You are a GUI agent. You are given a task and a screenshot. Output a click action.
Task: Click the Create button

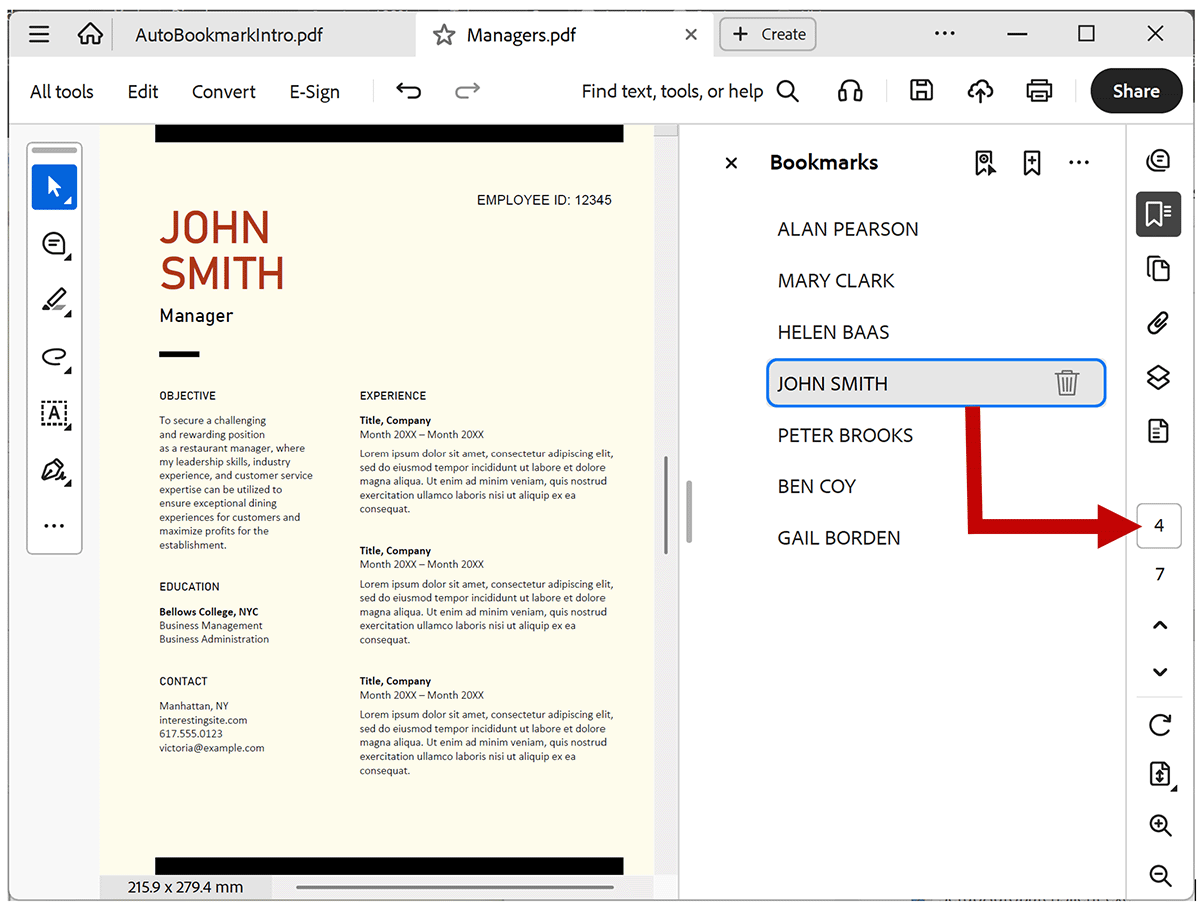click(x=768, y=34)
